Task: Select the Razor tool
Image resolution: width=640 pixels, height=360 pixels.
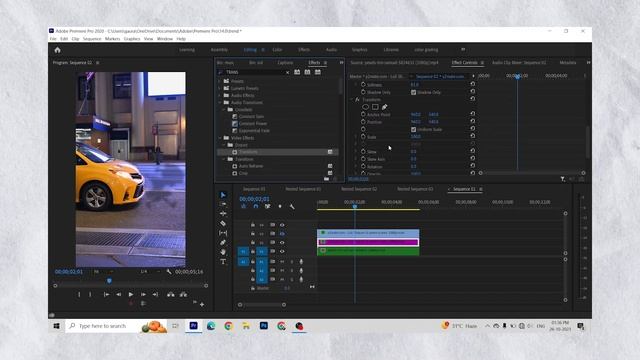Action: pyautogui.click(x=223, y=223)
